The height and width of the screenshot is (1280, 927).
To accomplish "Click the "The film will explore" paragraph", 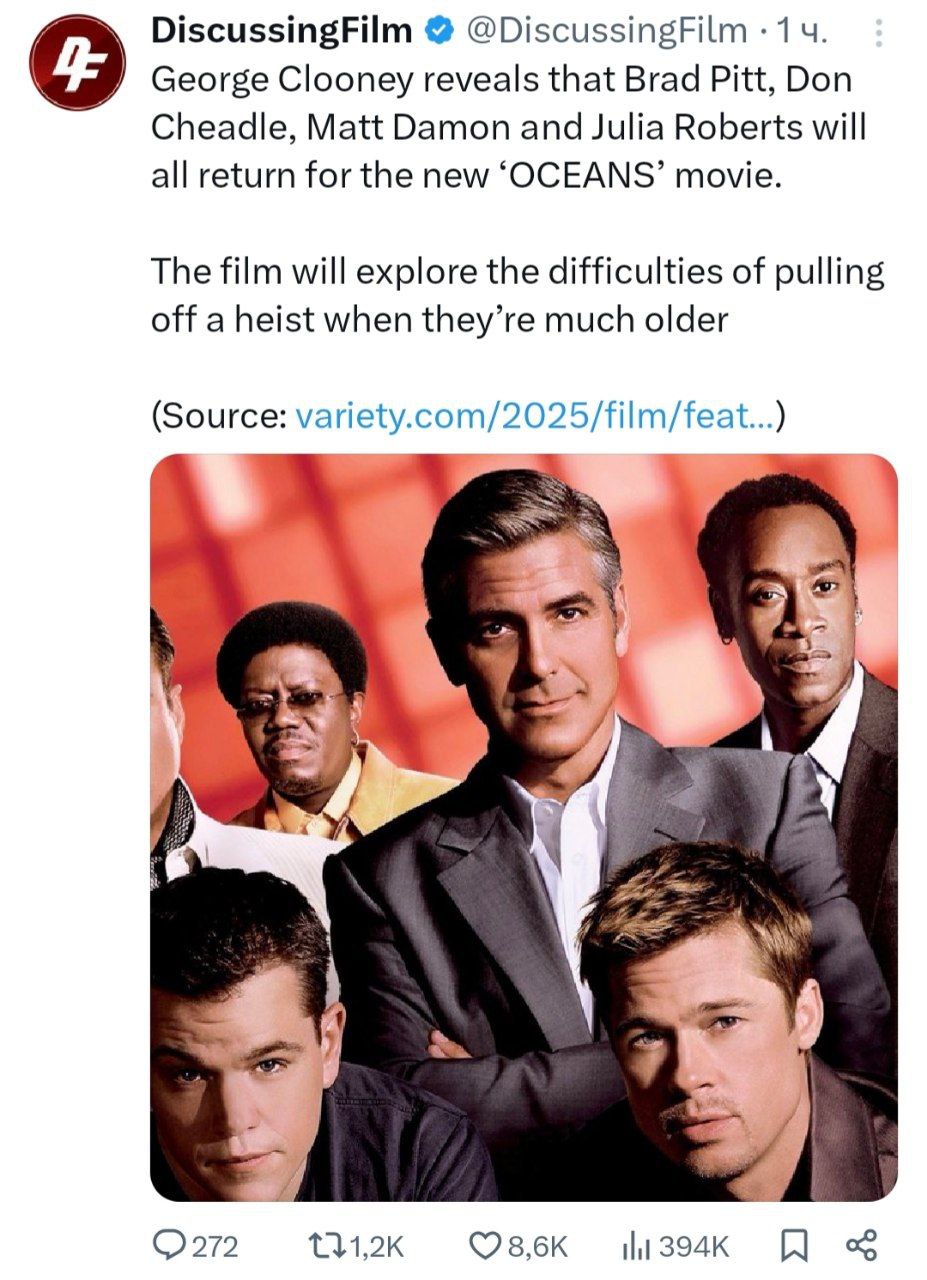I will tap(518, 295).
